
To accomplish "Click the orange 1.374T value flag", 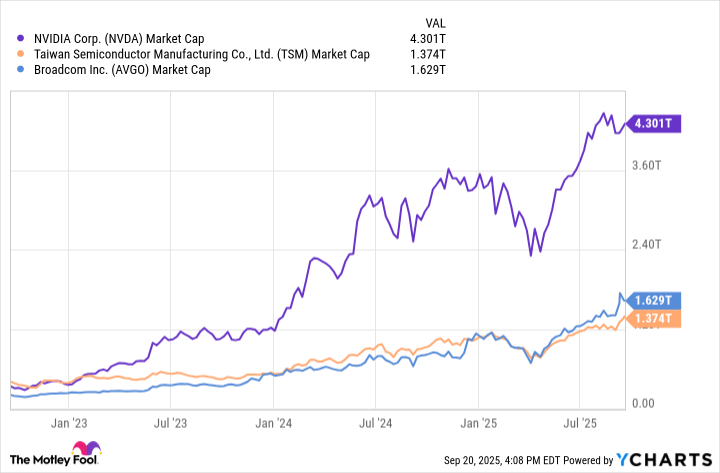I will tap(654, 319).
